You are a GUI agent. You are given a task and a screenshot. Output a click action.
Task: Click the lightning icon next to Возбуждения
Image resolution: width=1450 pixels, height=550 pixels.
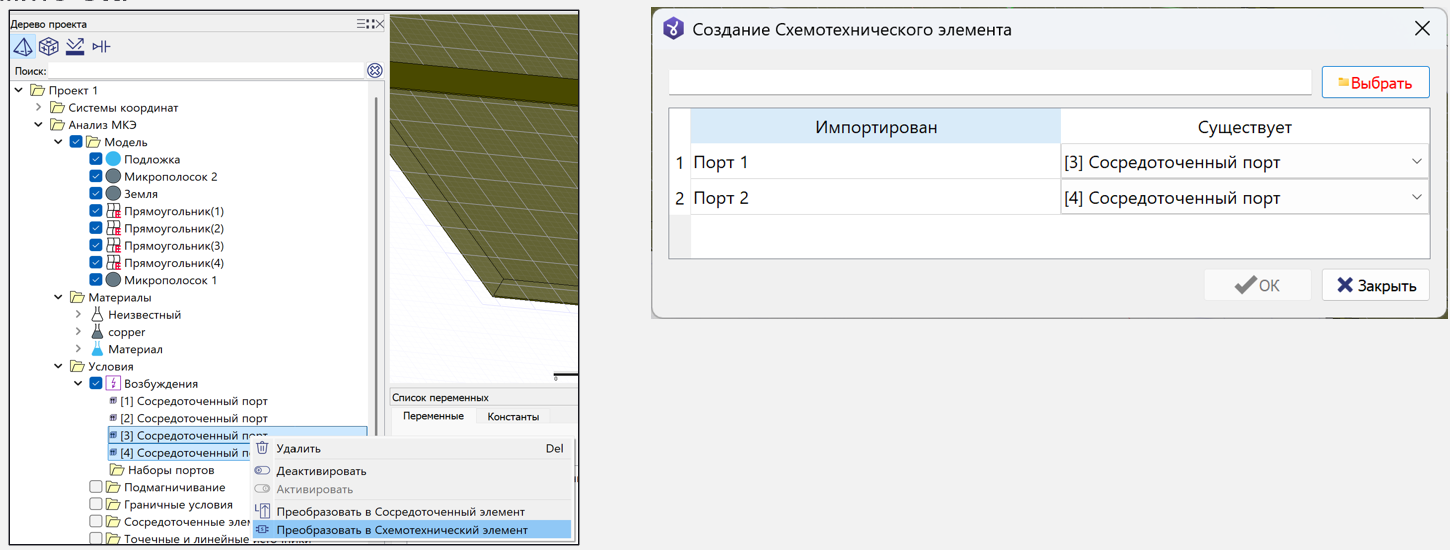(113, 384)
